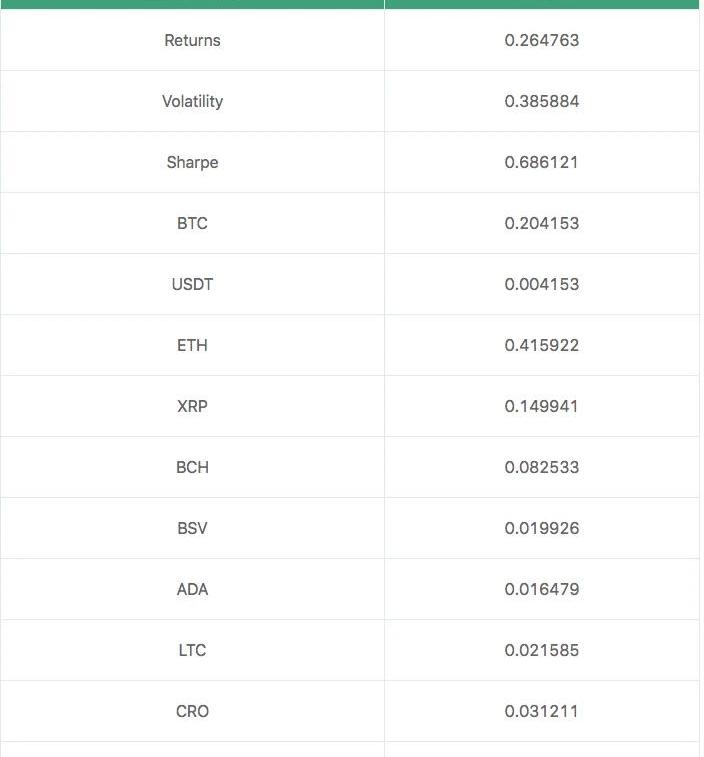Click the Returns row label
The width and height of the screenshot is (704, 757).
point(192,40)
